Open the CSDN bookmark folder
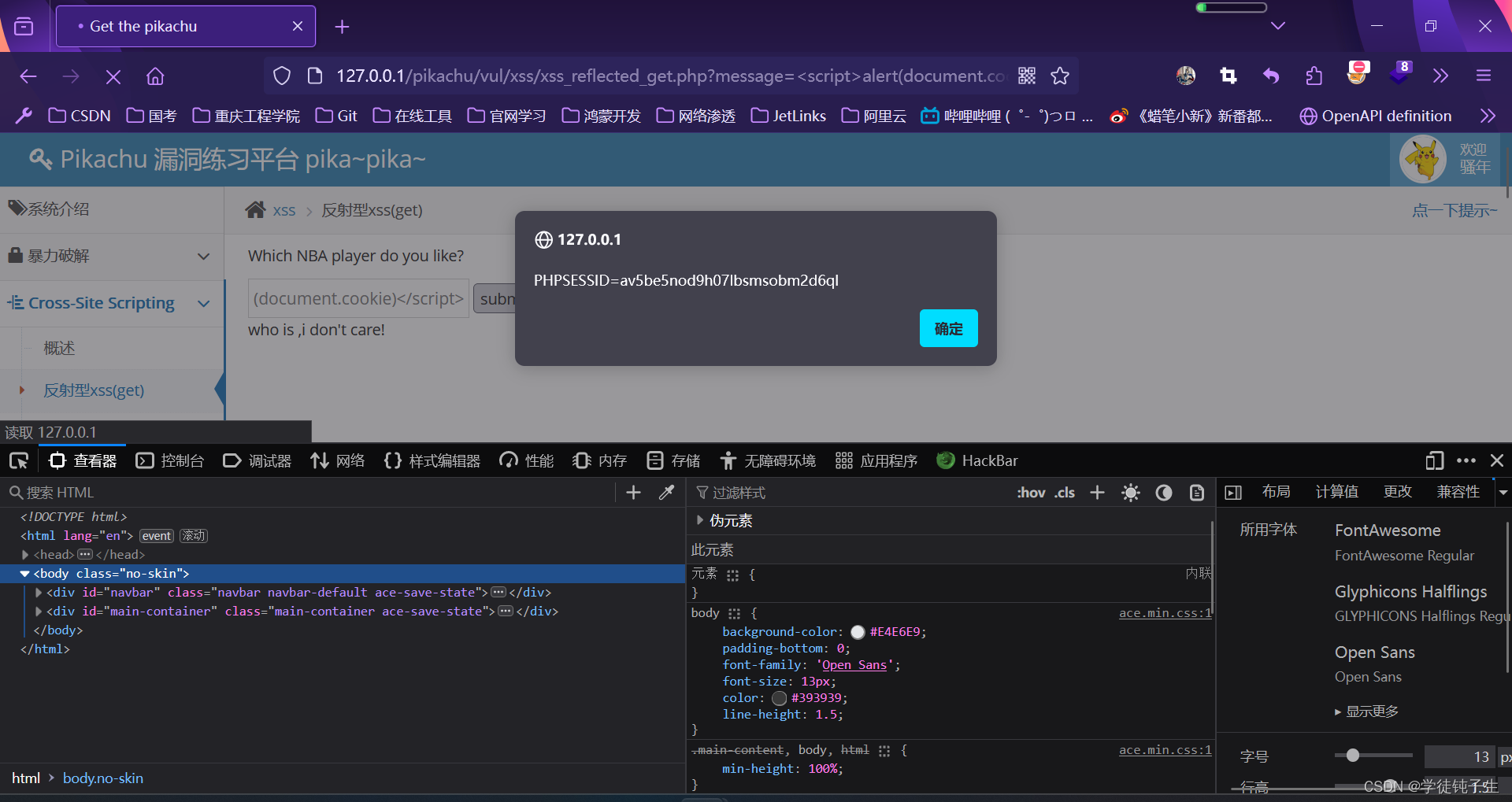The image size is (1512, 802). [x=80, y=116]
